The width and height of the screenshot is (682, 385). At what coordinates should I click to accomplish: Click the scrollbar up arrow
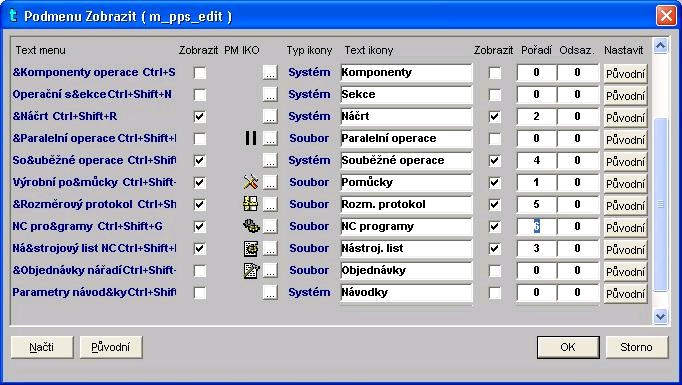pos(660,46)
